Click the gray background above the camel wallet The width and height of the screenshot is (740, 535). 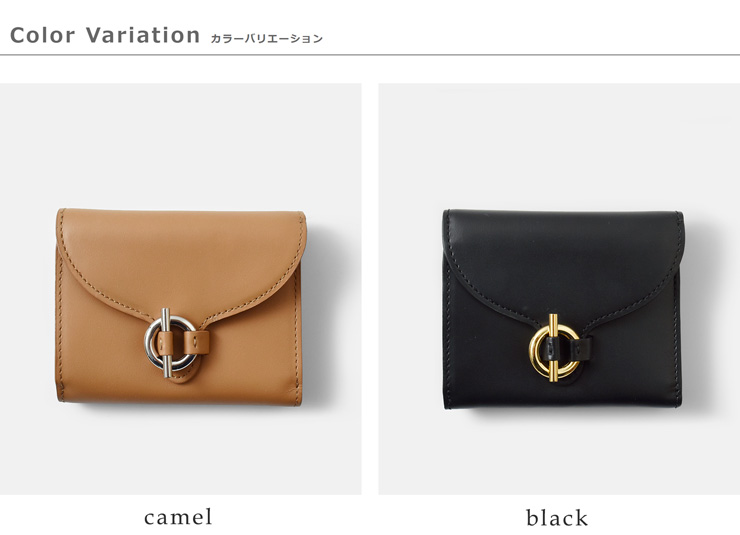(x=181, y=144)
